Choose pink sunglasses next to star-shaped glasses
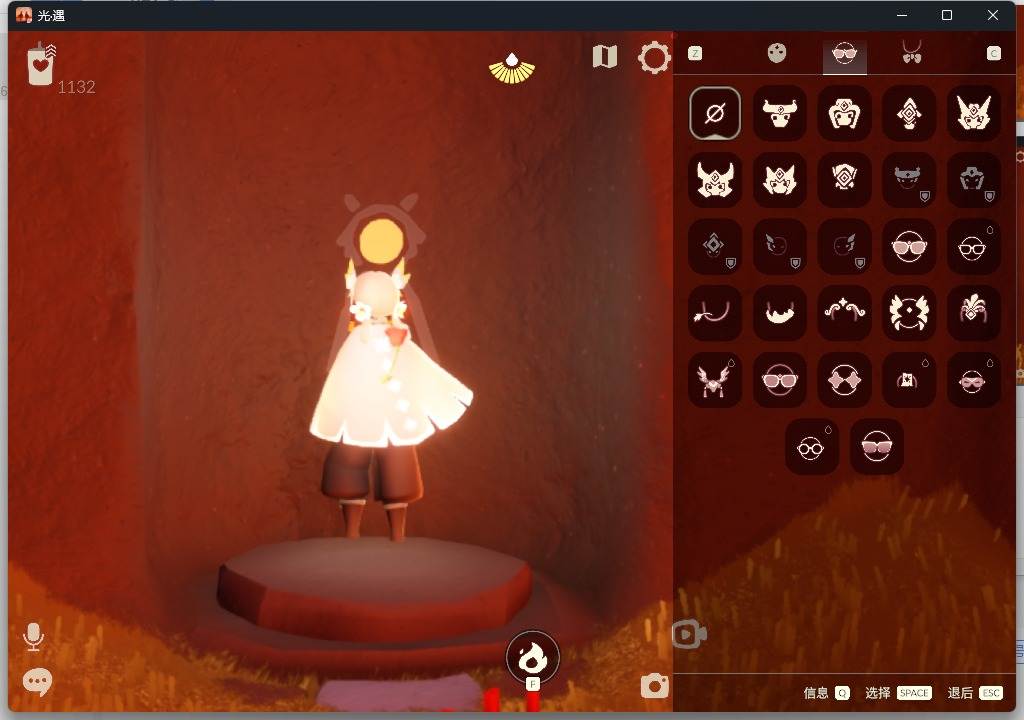The image size is (1024, 720). 779,380
